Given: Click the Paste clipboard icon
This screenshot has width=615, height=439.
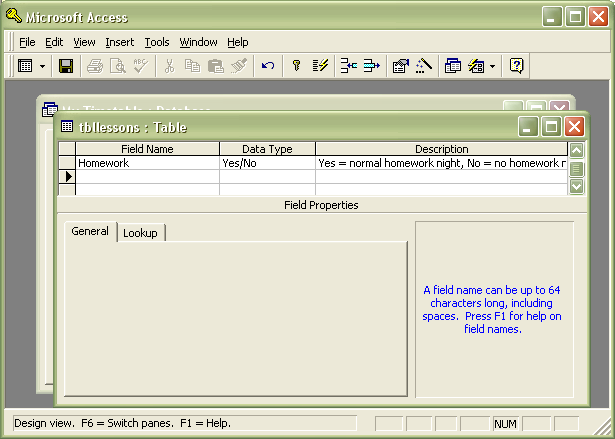Looking at the screenshot, I should click(x=215, y=66).
